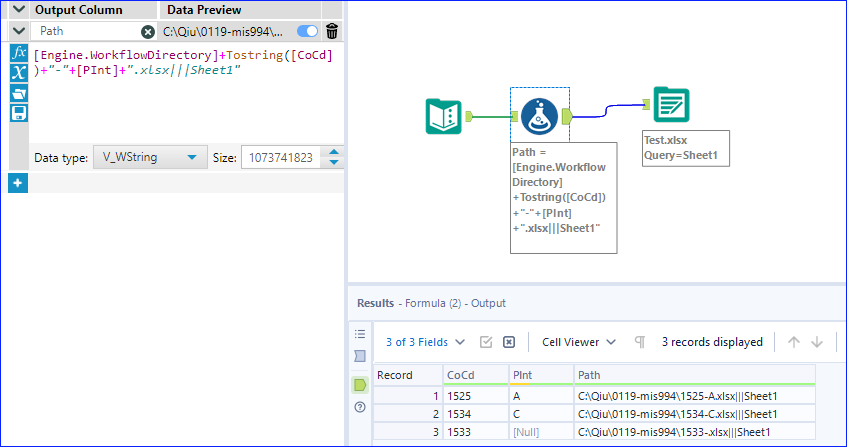This screenshot has width=847, height=447.
Task: Click the Input Data tool output anchor
Action: pos(469,116)
